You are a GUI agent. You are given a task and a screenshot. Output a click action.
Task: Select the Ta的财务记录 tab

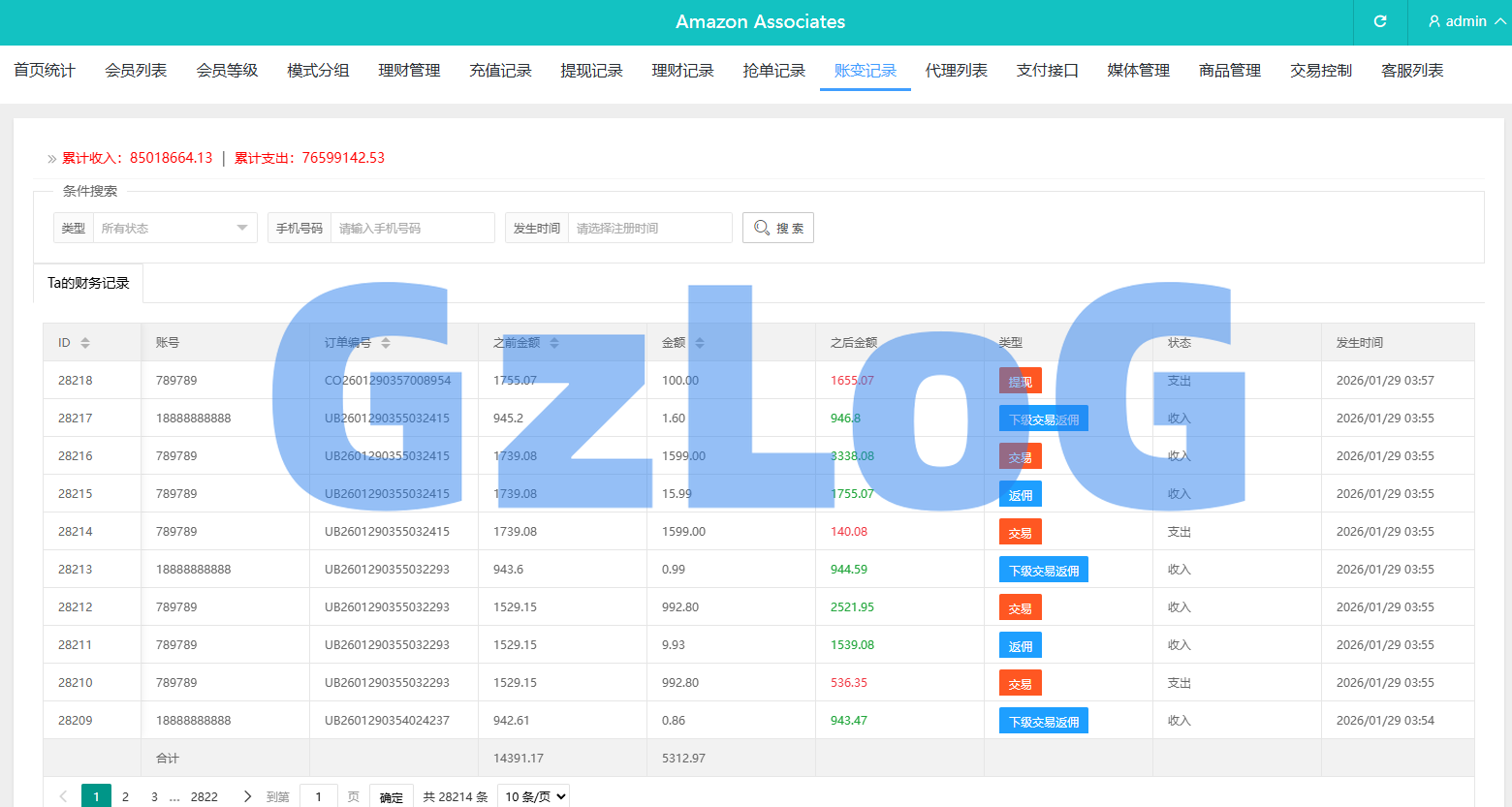(x=88, y=283)
